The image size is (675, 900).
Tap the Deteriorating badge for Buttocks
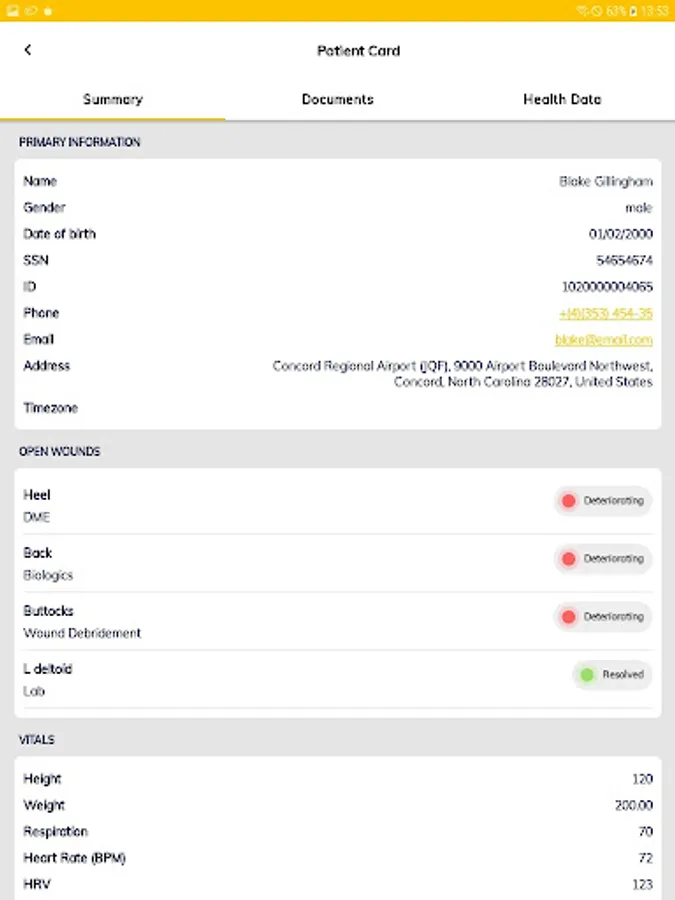pyautogui.click(x=603, y=616)
